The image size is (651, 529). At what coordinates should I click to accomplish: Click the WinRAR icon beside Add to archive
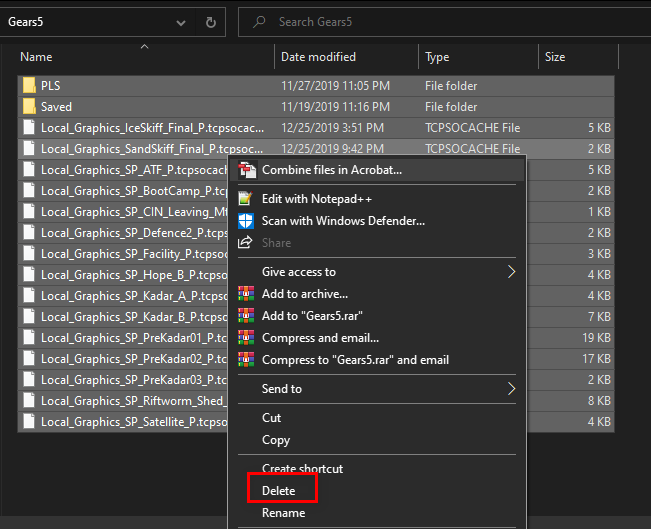click(x=246, y=294)
